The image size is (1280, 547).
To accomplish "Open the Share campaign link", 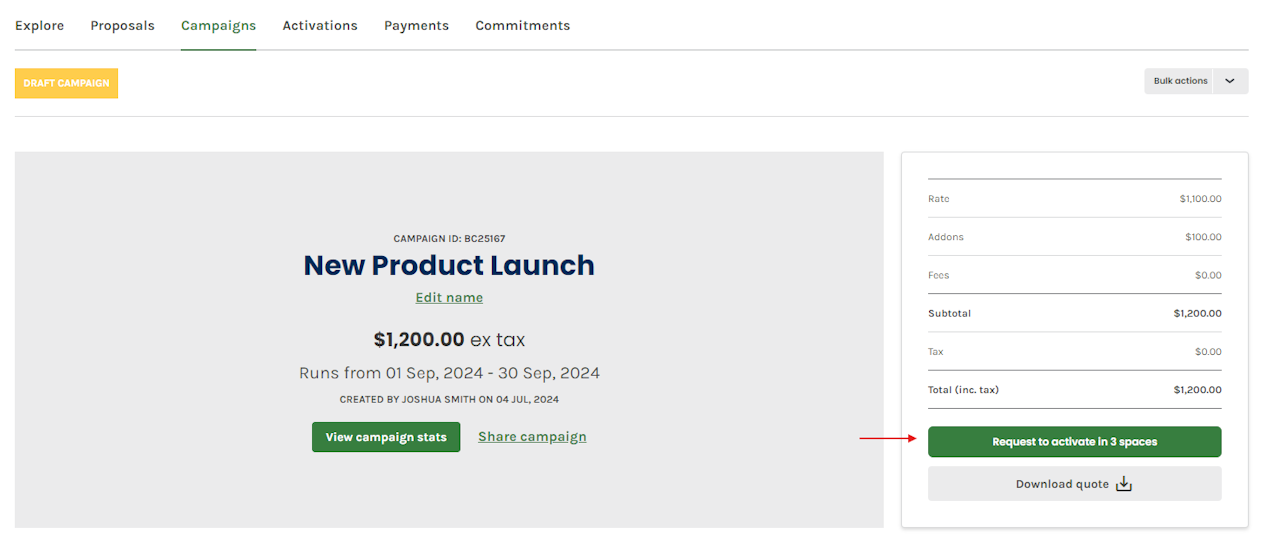I will pyautogui.click(x=532, y=437).
